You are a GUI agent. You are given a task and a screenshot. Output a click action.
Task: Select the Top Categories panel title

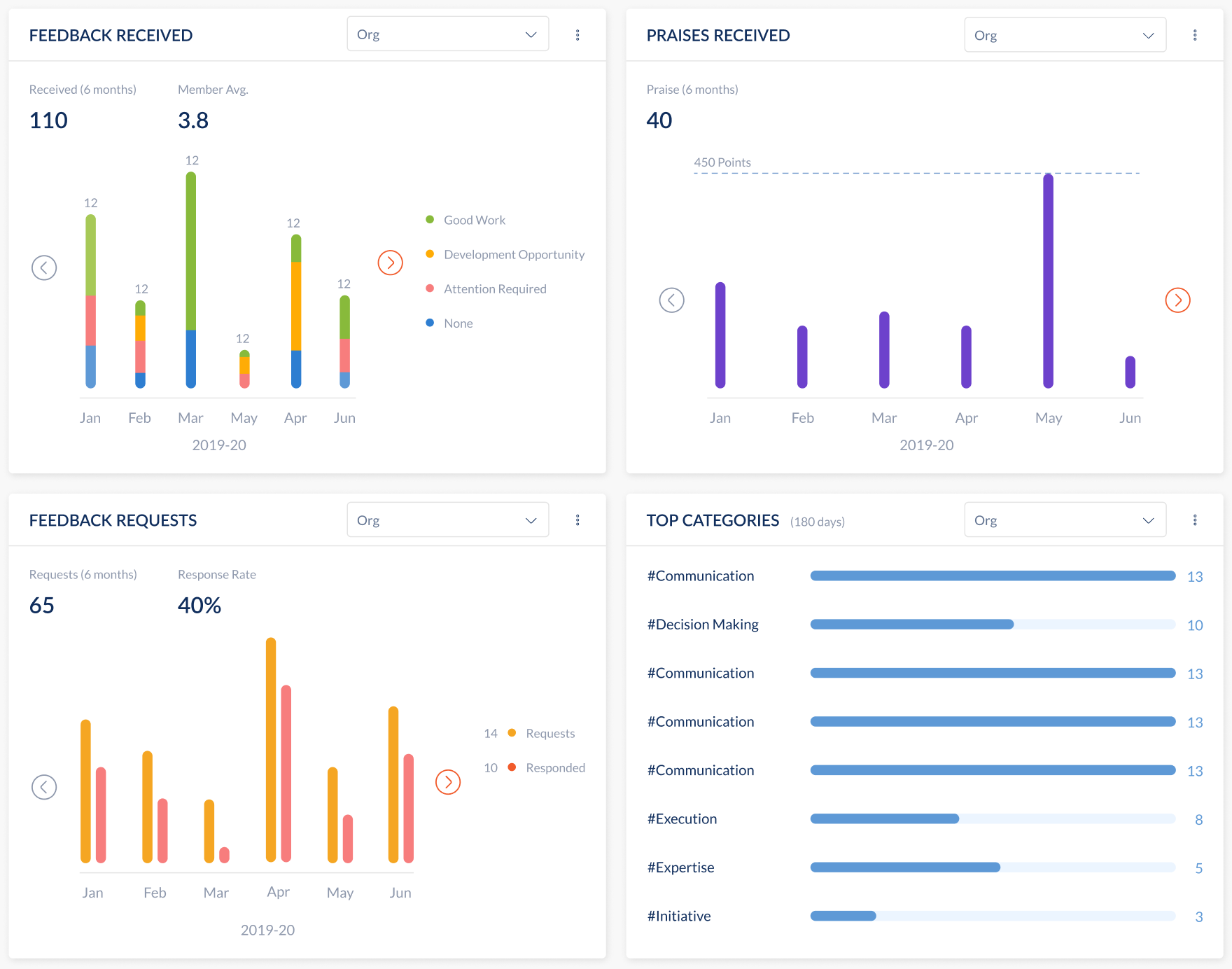713,520
